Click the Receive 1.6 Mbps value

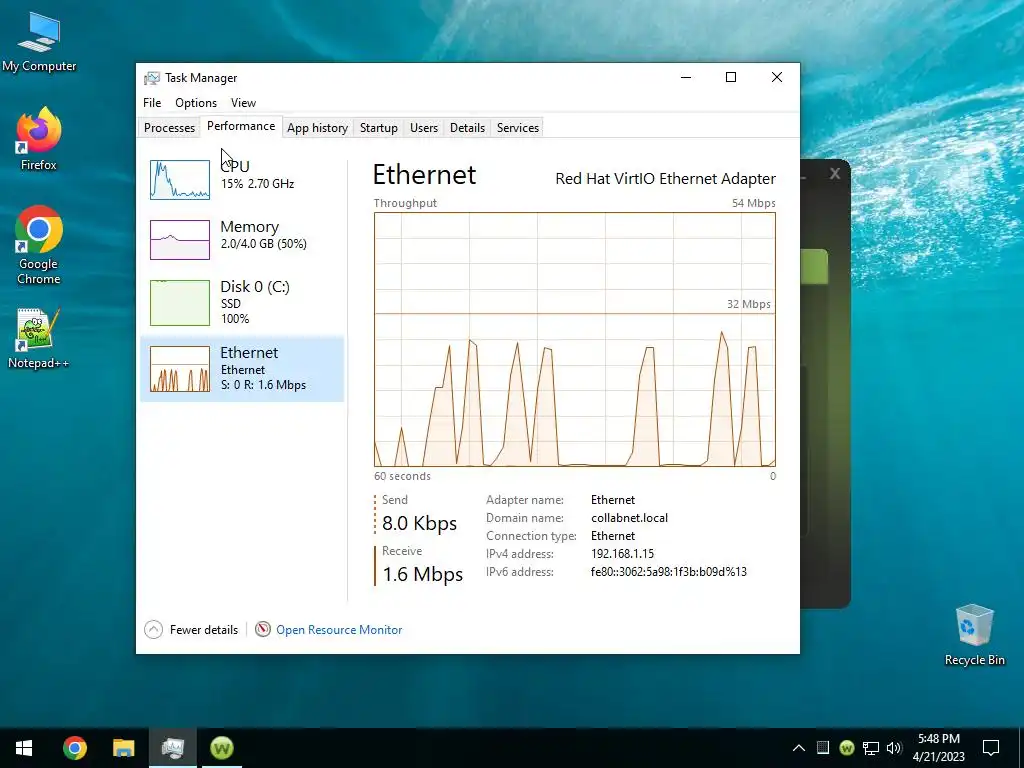point(423,575)
